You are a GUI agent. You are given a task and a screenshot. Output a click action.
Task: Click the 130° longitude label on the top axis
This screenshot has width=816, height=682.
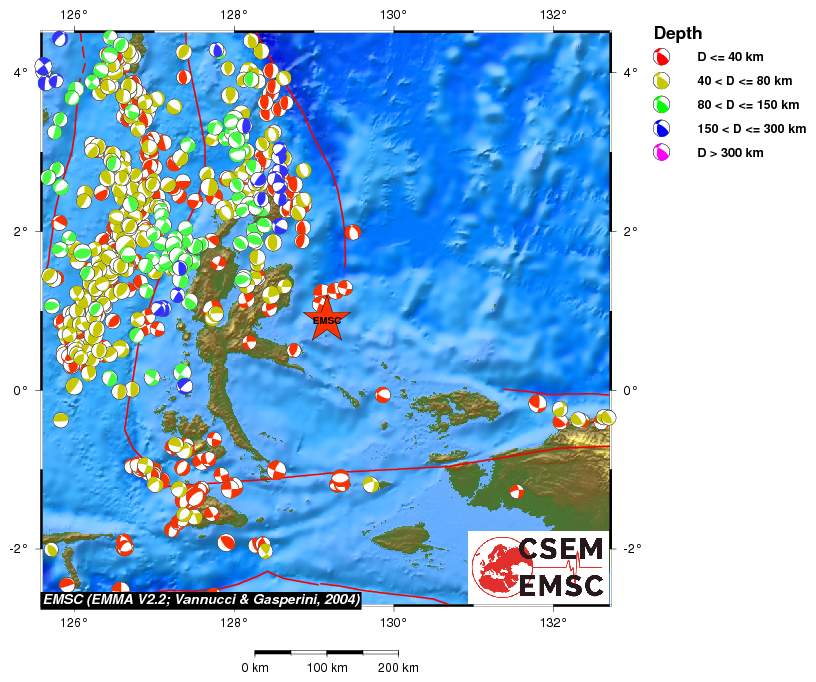[393, 15]
